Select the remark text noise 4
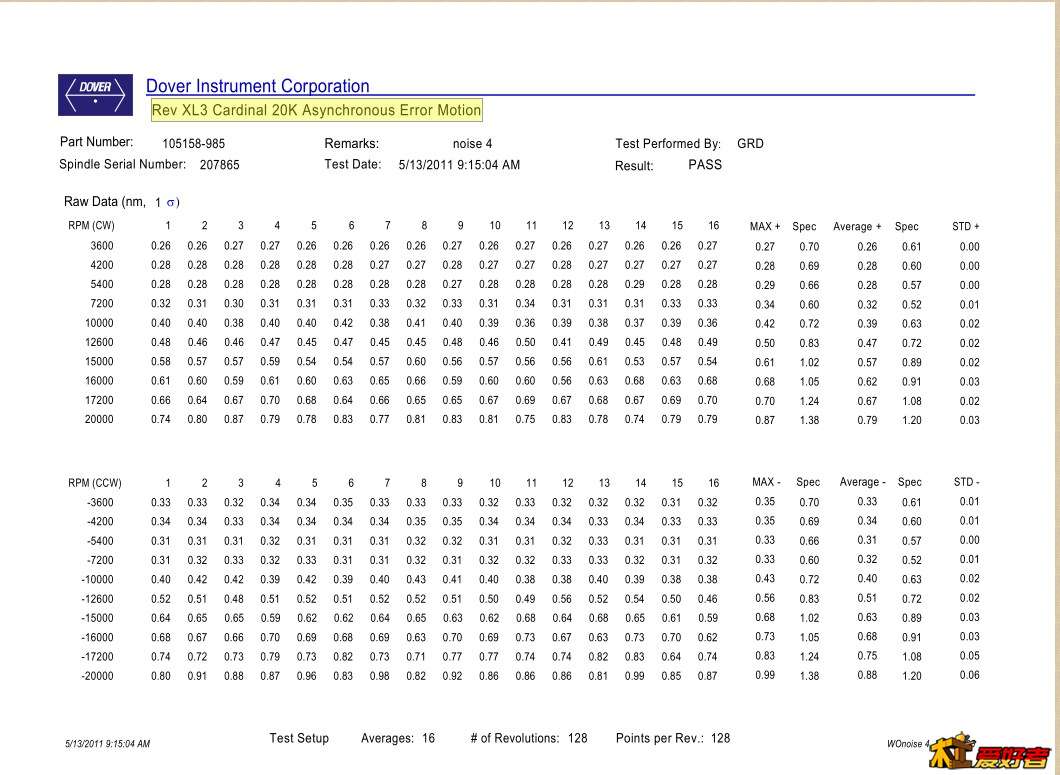Viewport: 1060px width, 775px height. pyautogui.click(x=473, y=143)
